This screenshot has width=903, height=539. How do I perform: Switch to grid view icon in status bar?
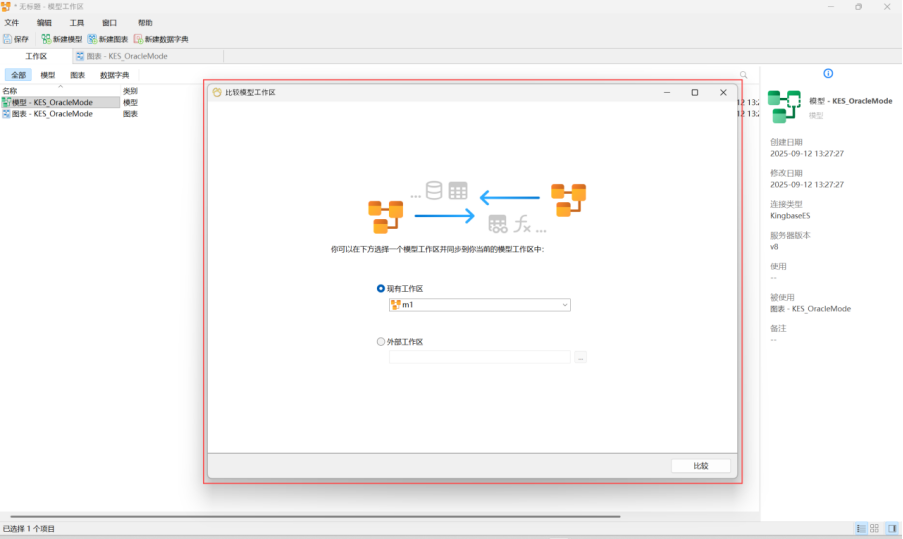[874, 528]
